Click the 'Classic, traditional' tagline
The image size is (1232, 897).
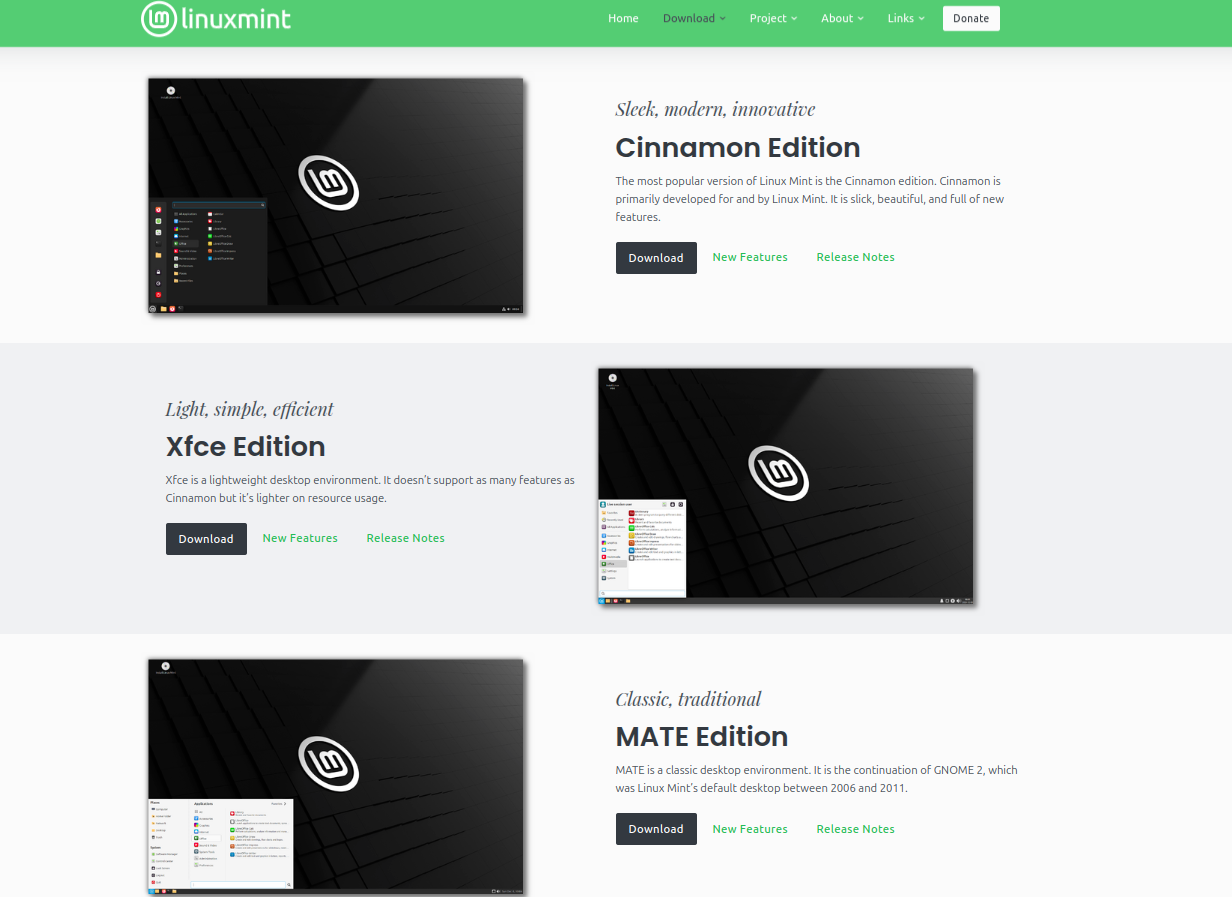tap(689, 699)
